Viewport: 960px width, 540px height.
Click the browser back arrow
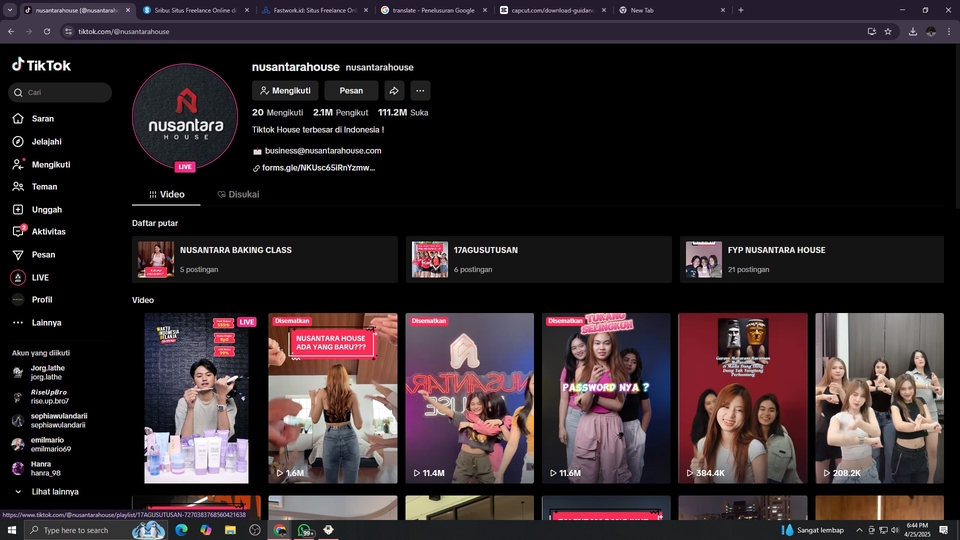click(11, 31)
